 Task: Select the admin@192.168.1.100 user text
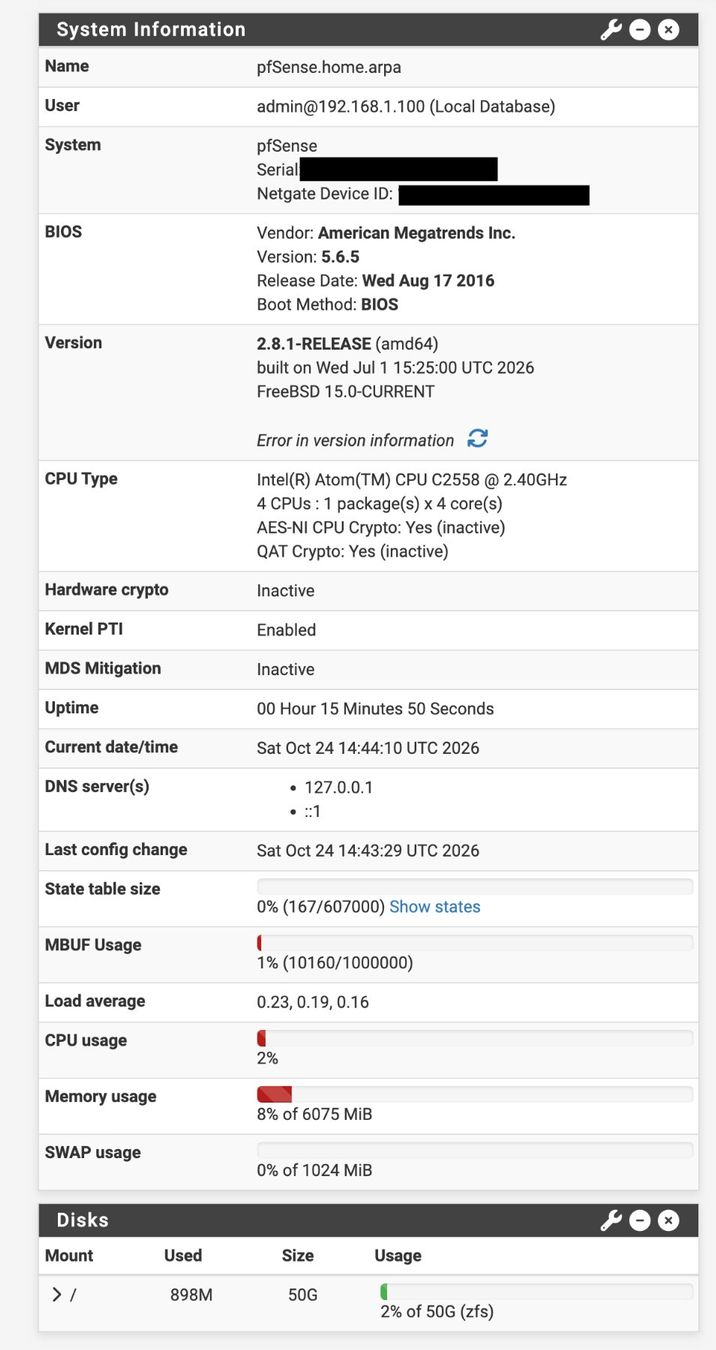pos(341,106)
